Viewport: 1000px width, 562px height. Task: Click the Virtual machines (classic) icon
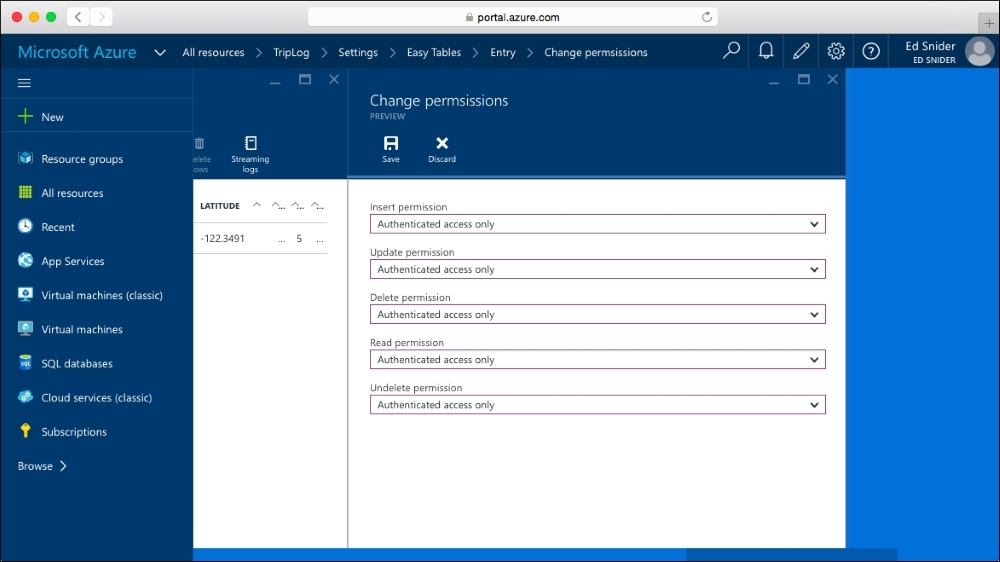click(x=25, y=294)
